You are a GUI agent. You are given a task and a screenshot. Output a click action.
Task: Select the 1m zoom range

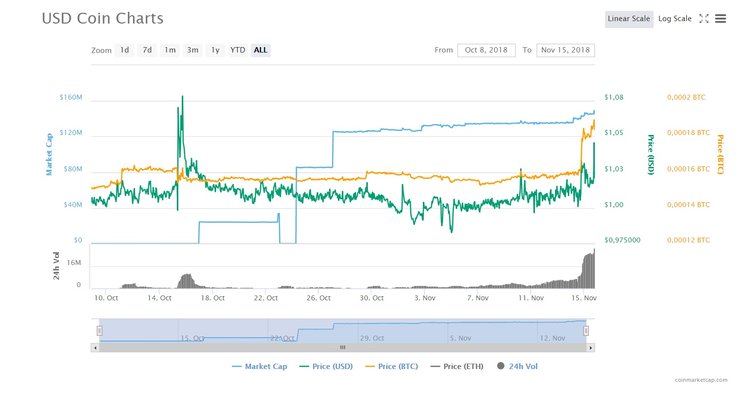[170, 50]
